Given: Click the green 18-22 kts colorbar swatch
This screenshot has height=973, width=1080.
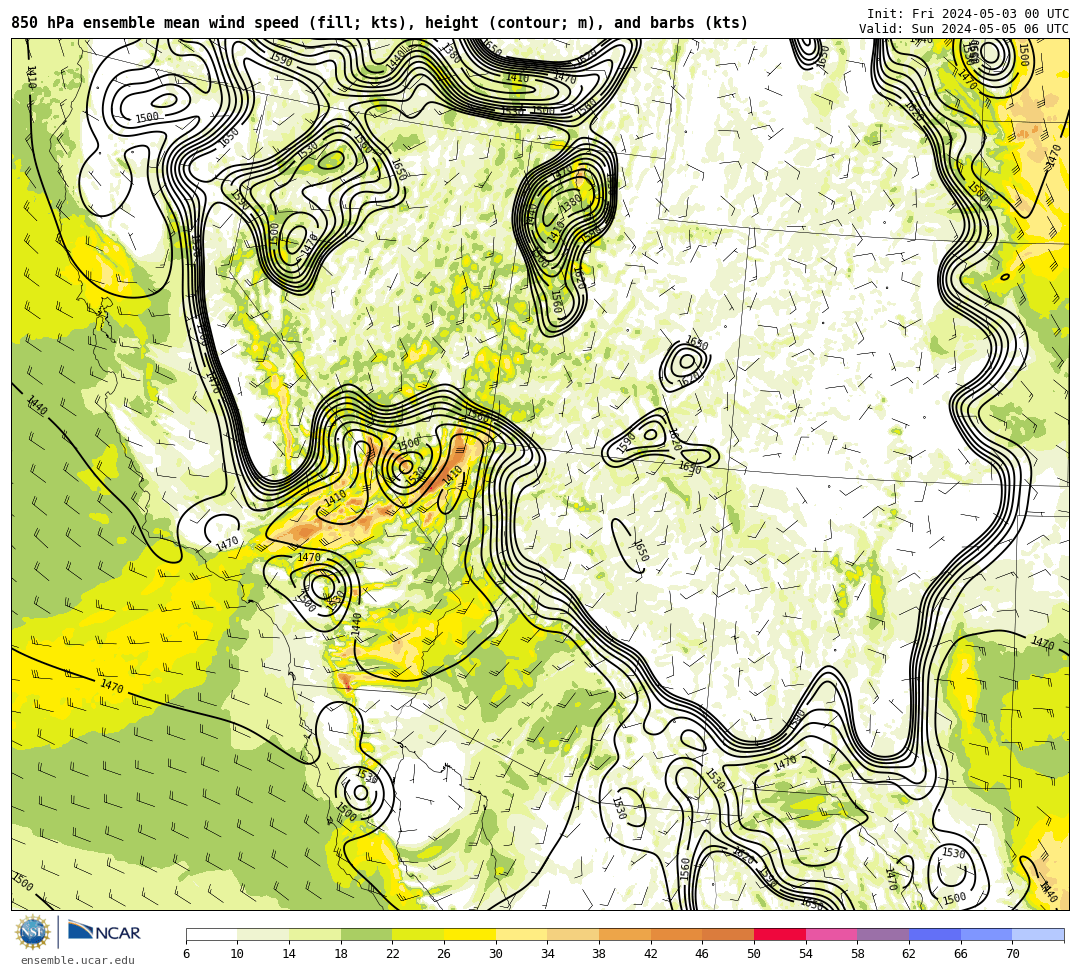Looking at the screenshot, I should tap(366, 934).
